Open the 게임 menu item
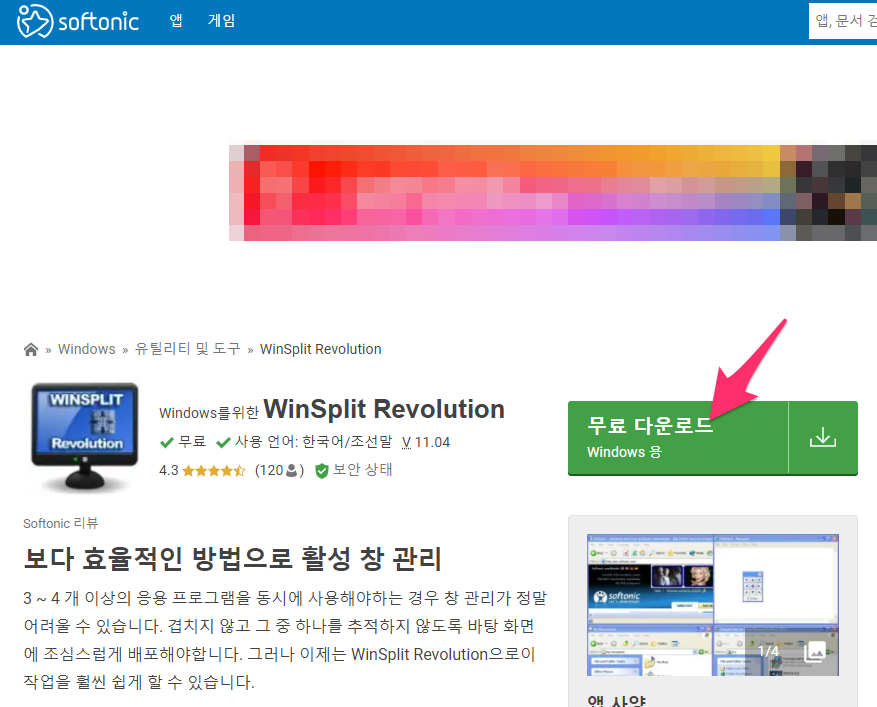This screenshot has width=877, height=707. pos(221,21)
